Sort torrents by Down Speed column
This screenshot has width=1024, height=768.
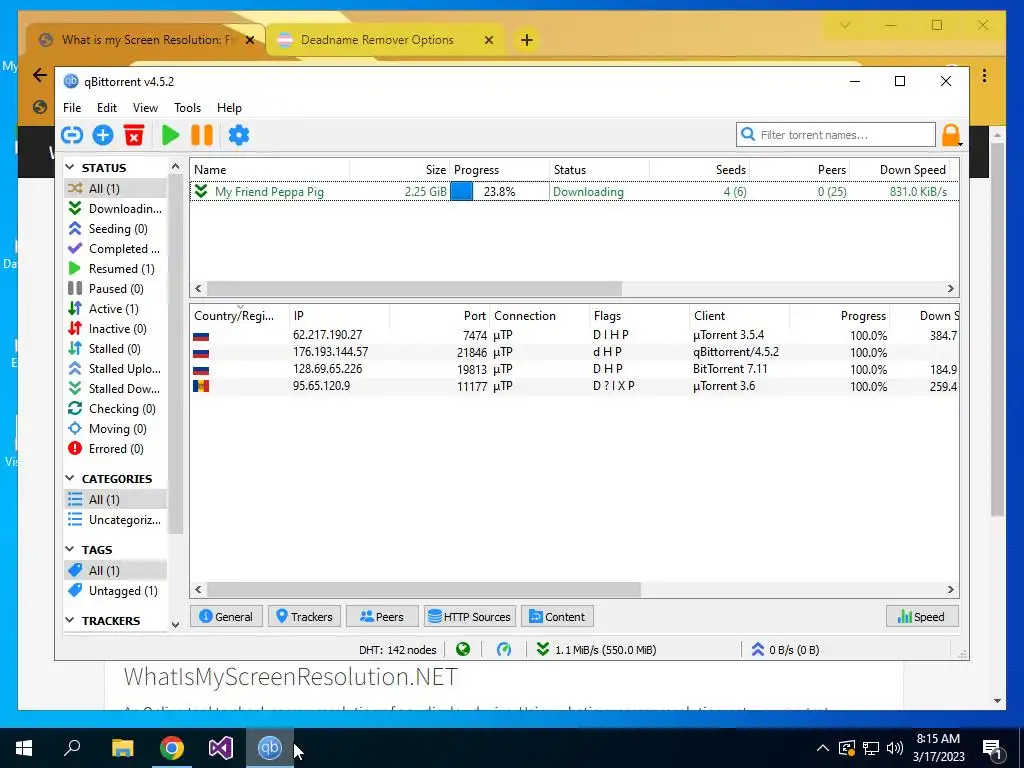(912, 170)
